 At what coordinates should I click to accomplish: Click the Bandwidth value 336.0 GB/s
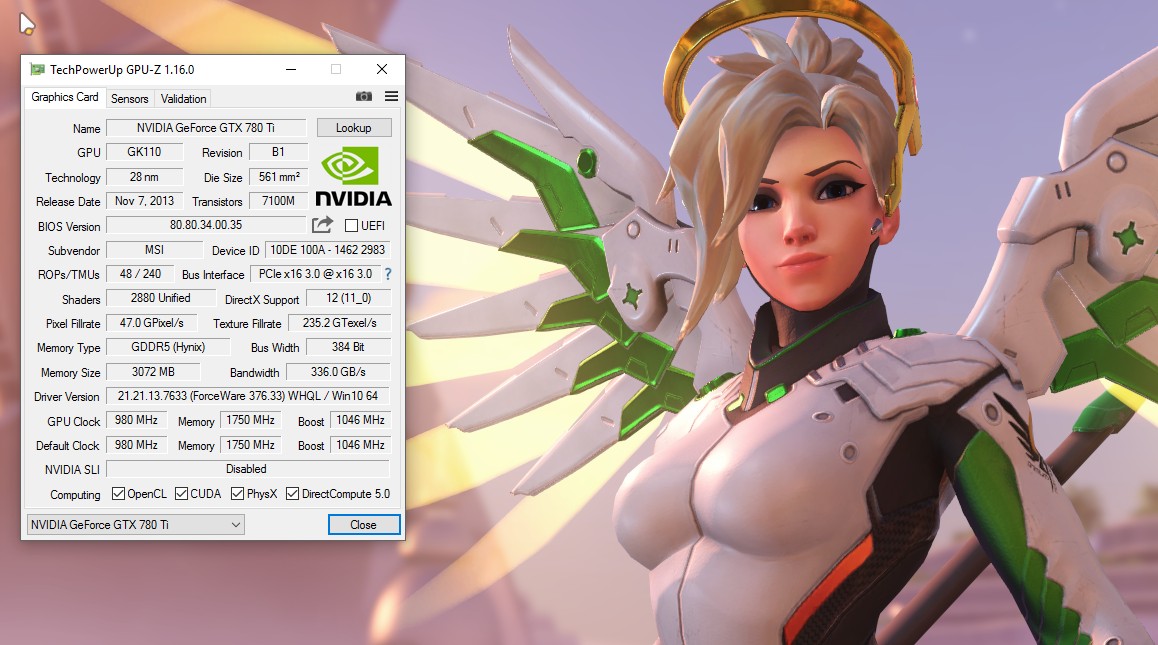pos(338,372)
